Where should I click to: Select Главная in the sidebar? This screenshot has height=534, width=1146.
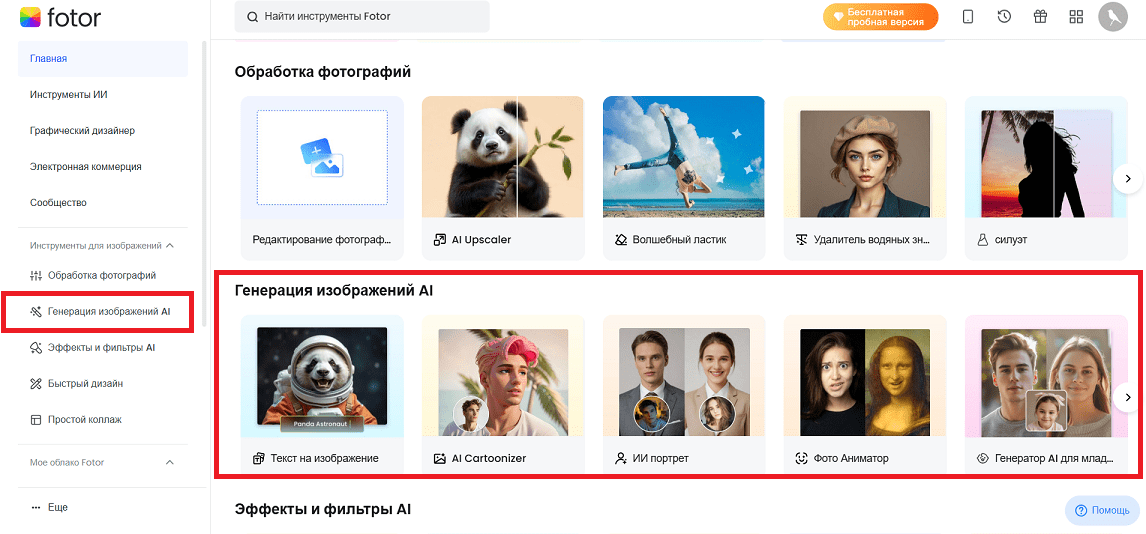point(103,58)
